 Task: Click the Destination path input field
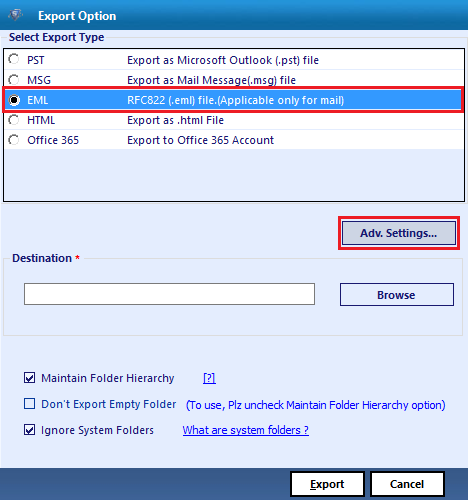click(169, 294)
